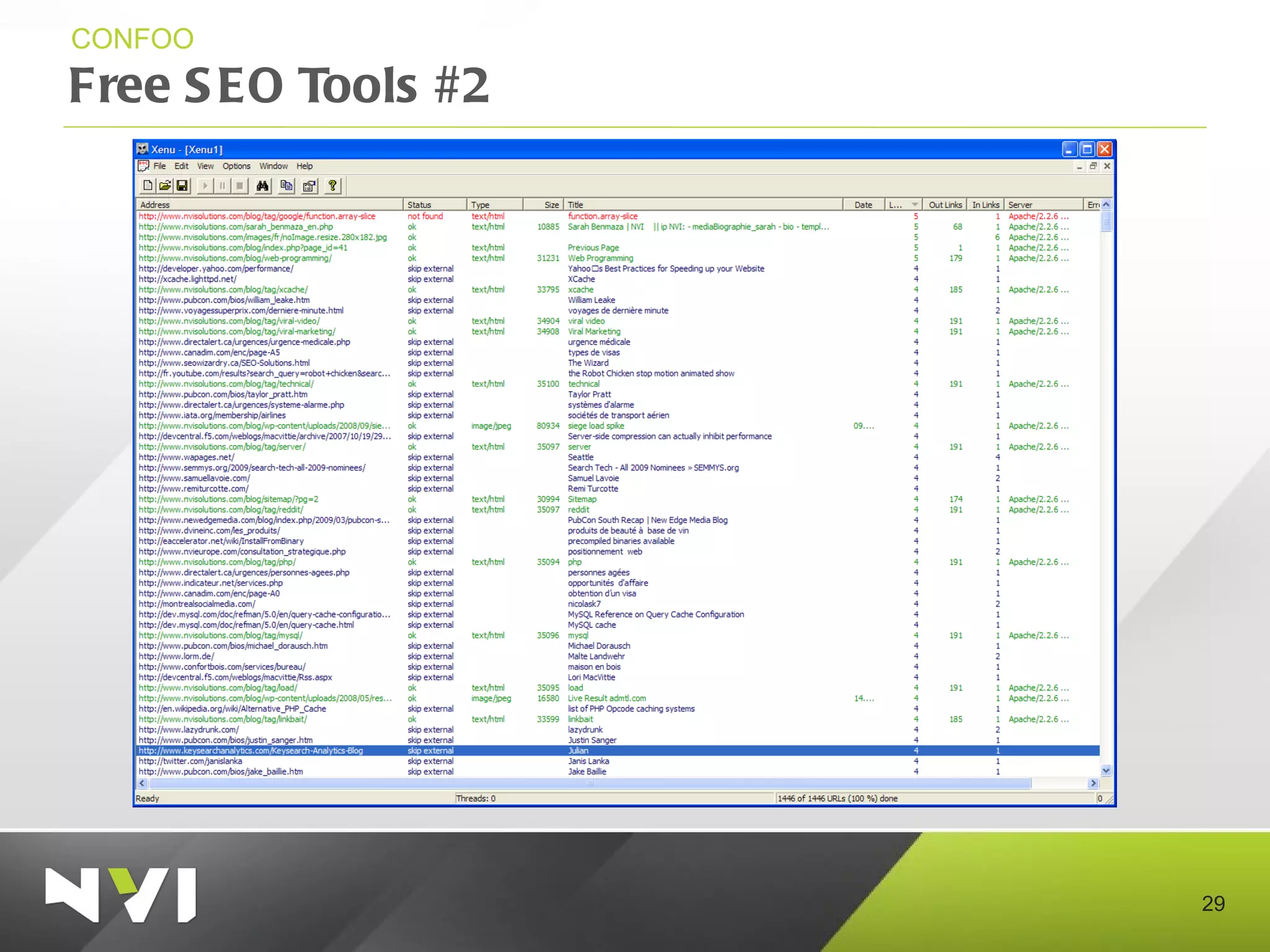Viewport: 1270px width, 952px height.
Task: Click the 'Live Result admtl.com' title cell
Action: coord(606,698)
